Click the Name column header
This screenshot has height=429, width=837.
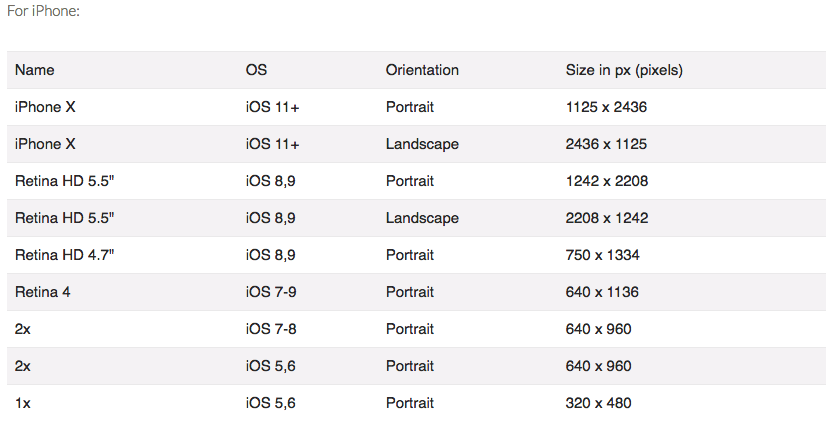(35, 70)
